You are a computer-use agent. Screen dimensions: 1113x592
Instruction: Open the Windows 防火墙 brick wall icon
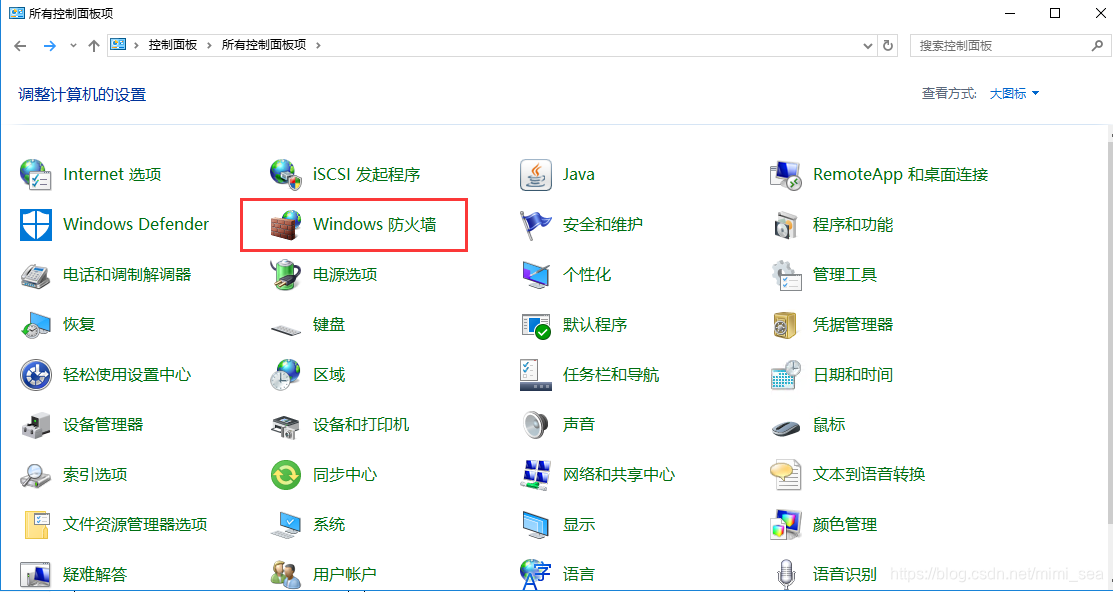point(286,225)
